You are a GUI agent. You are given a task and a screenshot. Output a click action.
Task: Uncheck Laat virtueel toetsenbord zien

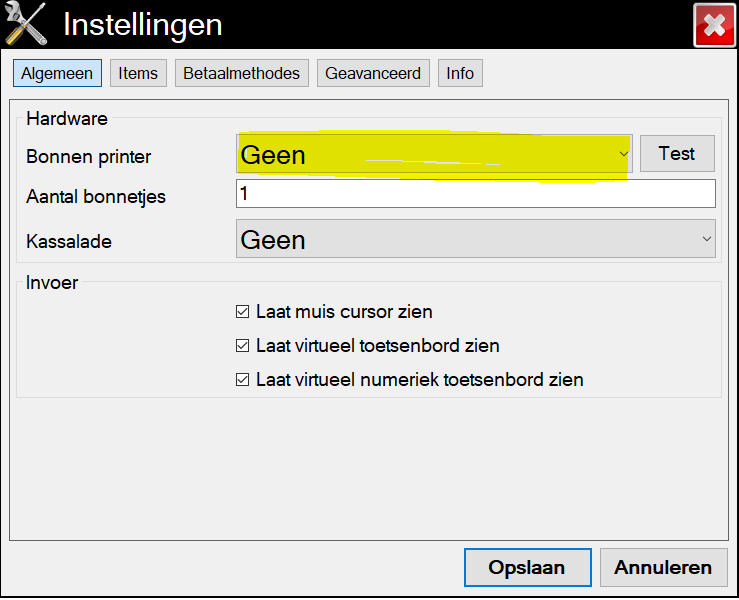point(242,346)
